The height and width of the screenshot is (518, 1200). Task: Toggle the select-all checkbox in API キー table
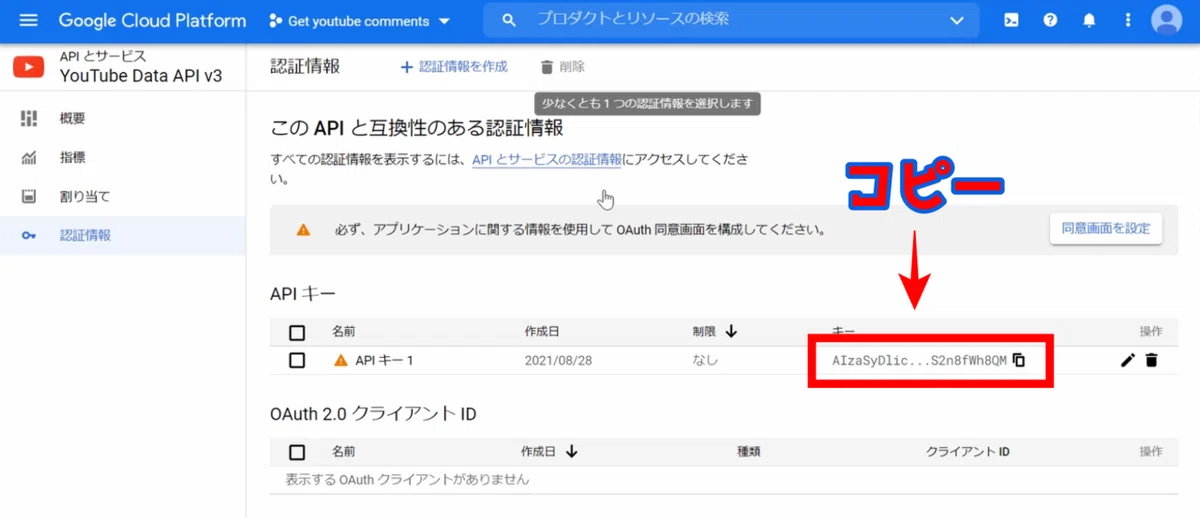[297, 332]
